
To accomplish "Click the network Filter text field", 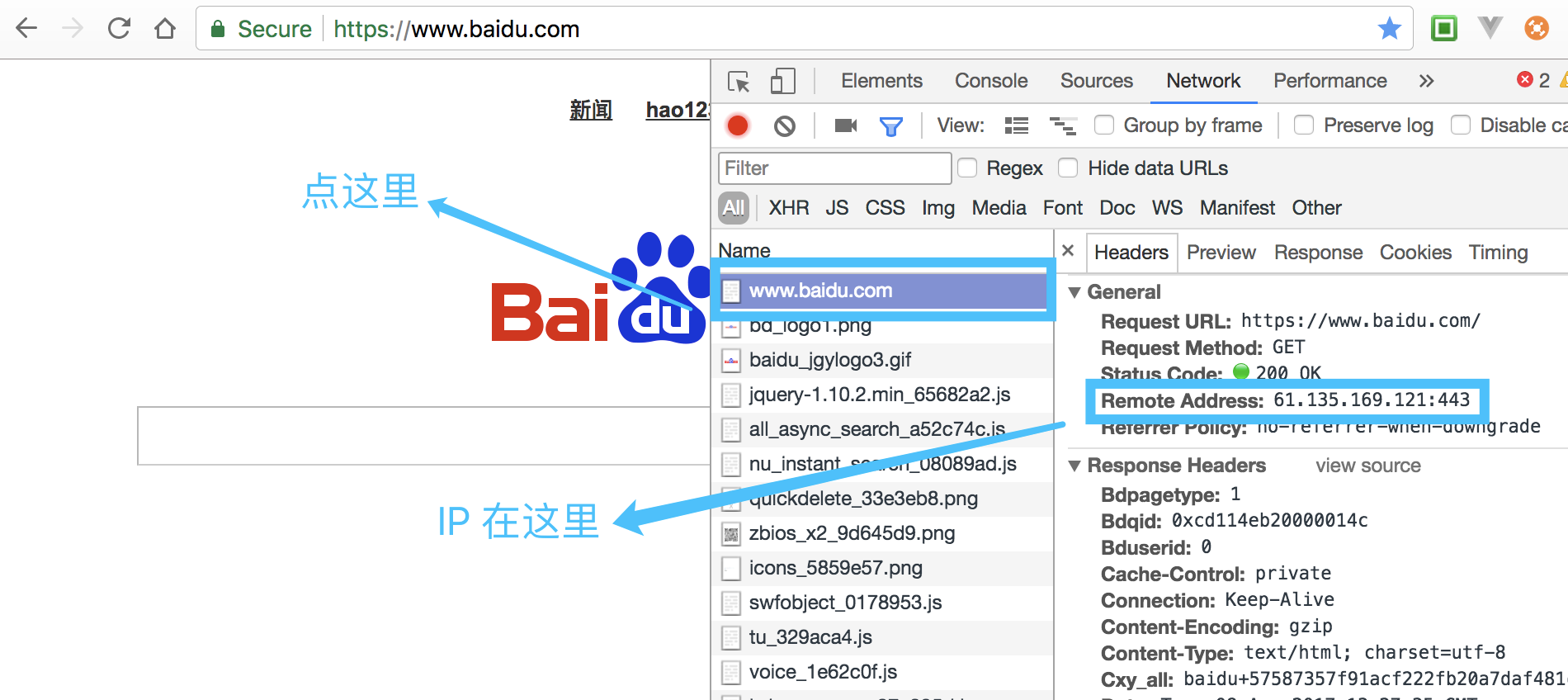I will 835,168.
